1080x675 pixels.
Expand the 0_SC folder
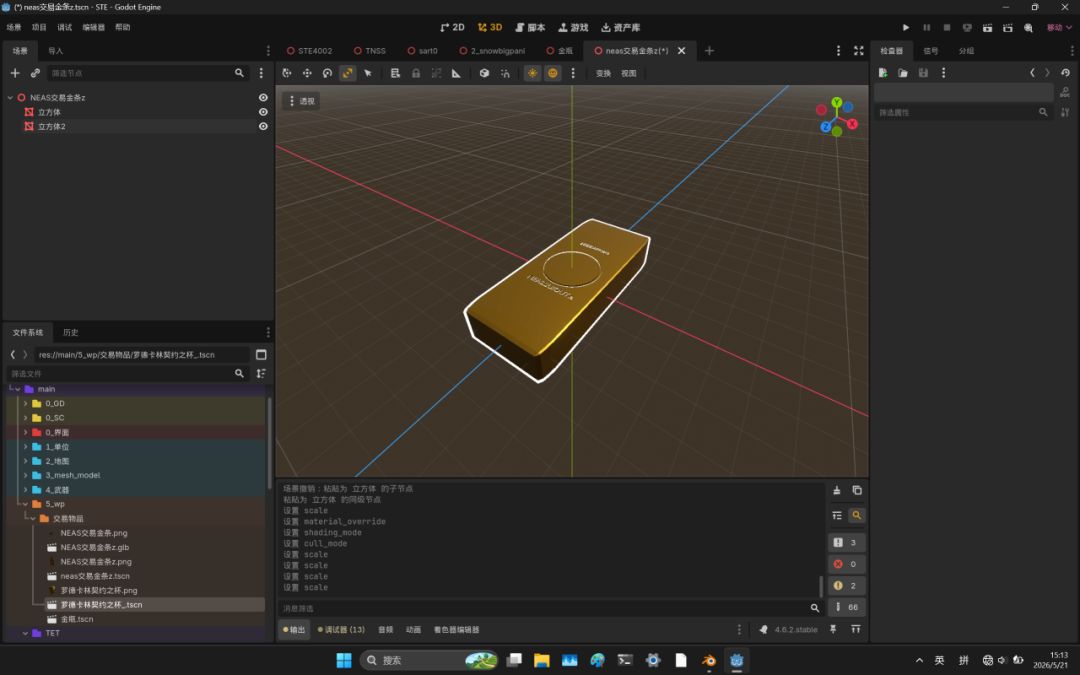tap(25, 418)
